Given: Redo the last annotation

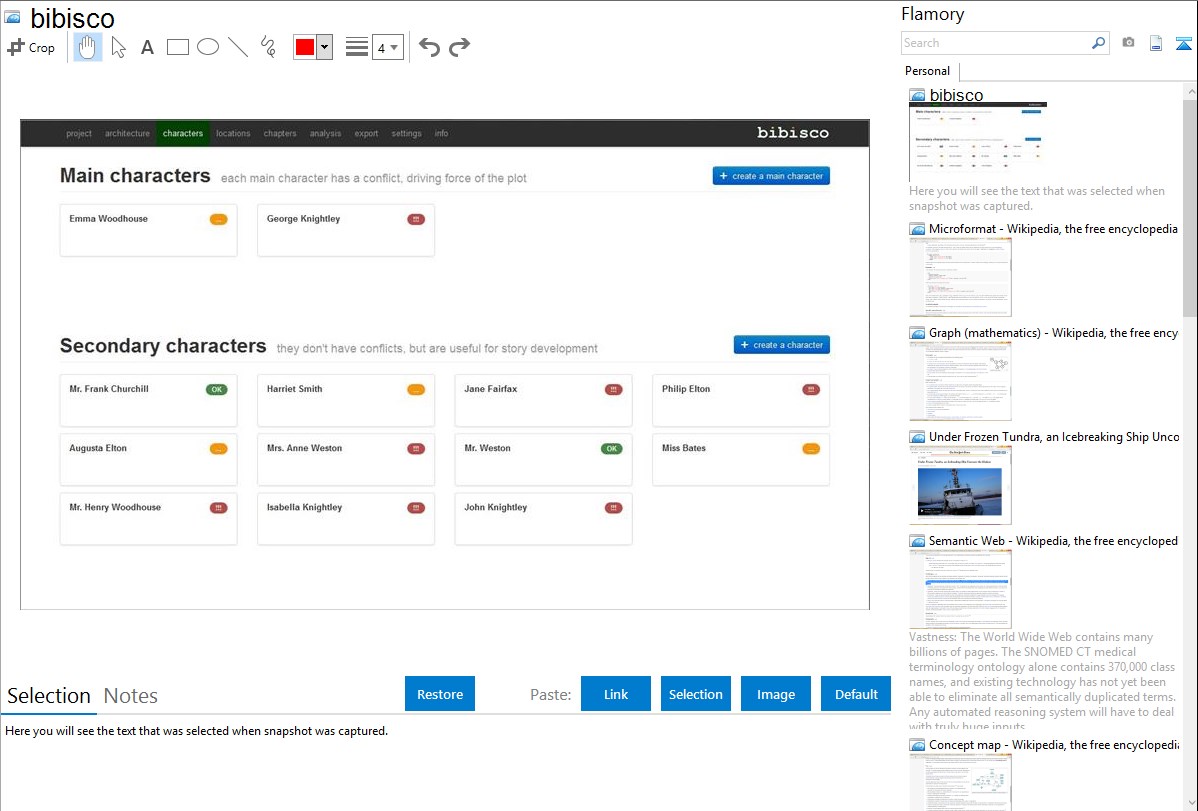Looking at the screenshot, I should (459, 47).
